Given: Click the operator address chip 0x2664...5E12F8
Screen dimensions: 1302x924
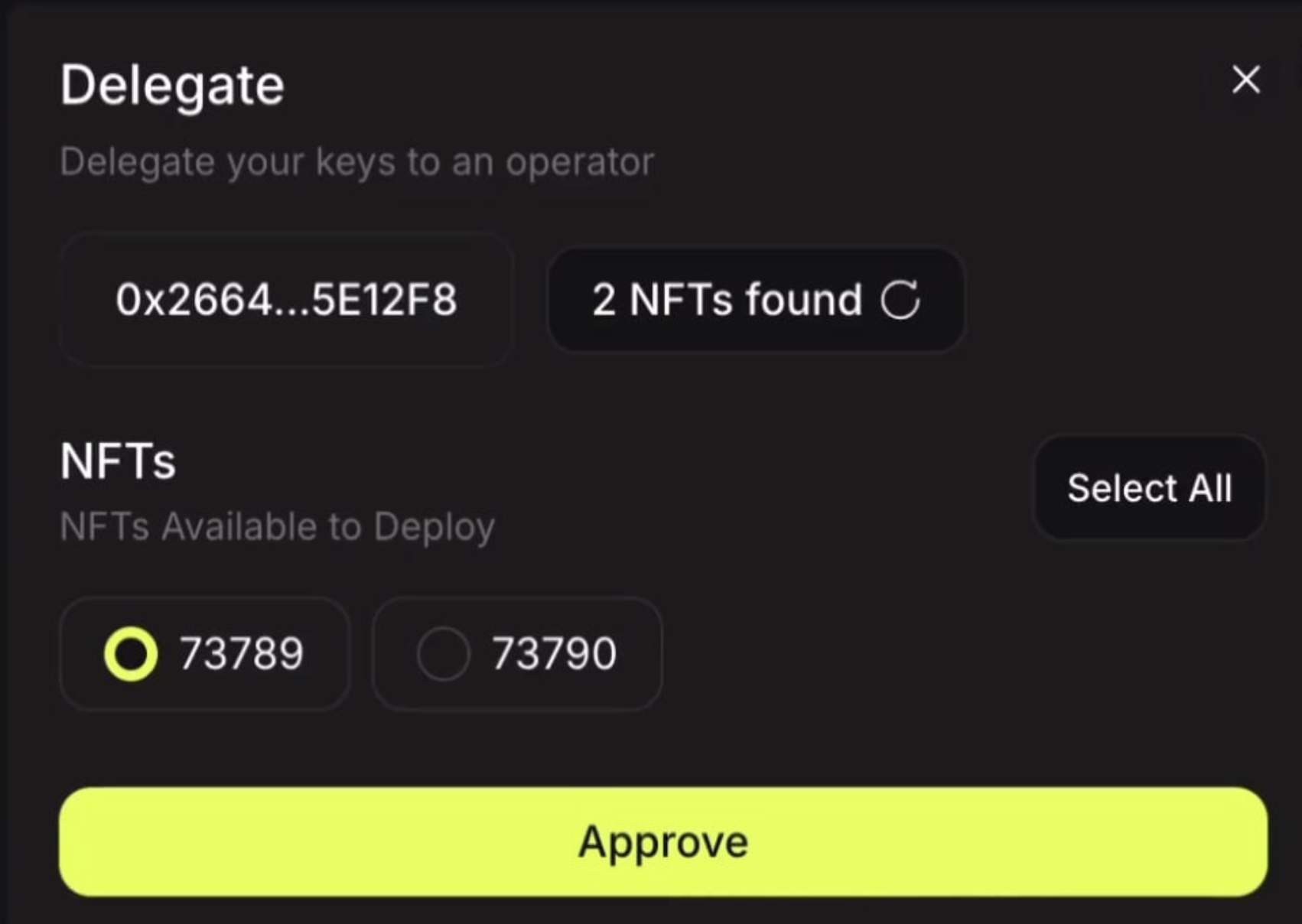Looking at the screenshot, I should click(288, 301).
